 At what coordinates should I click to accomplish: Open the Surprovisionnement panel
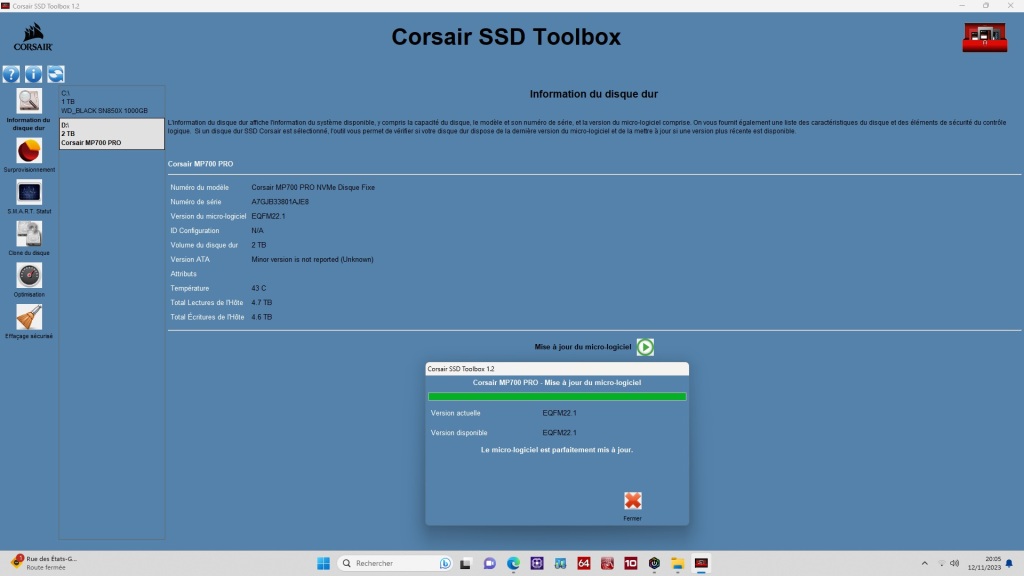pos(29,152)
